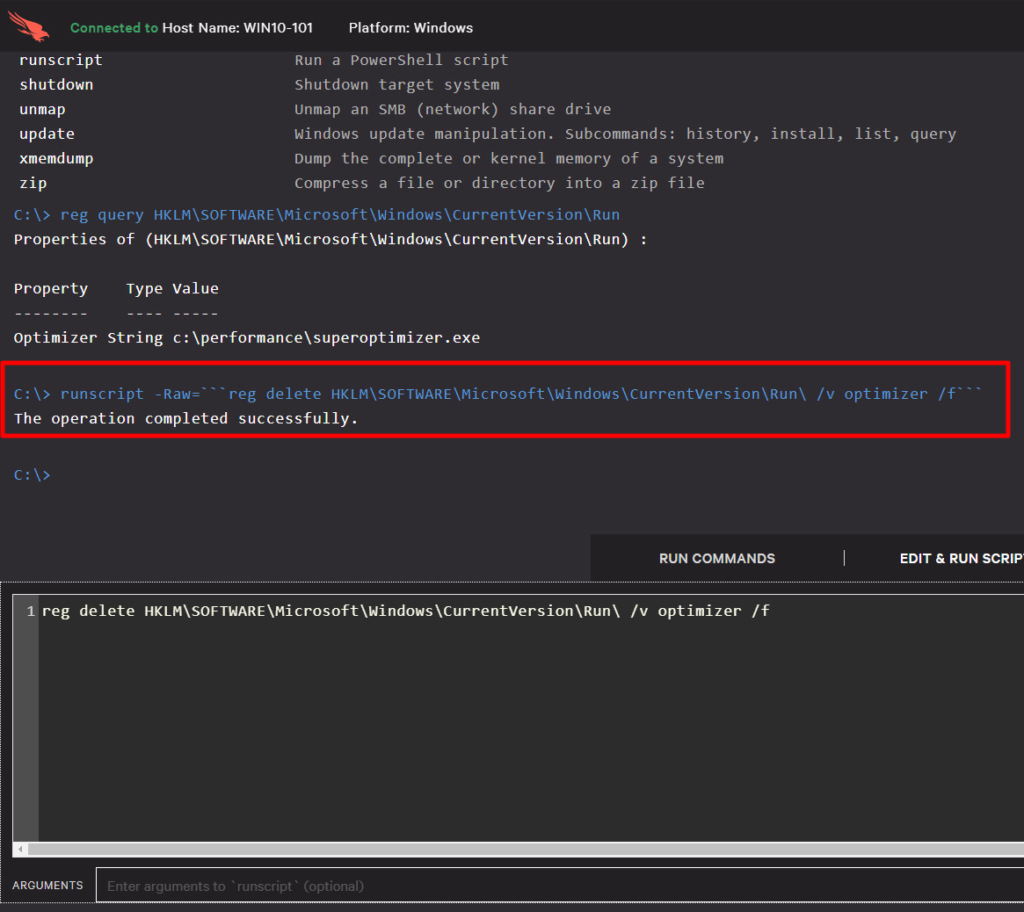Click line number 1 in the editor gutter
The image size is (1024, 912).
[x=30, y=611]
